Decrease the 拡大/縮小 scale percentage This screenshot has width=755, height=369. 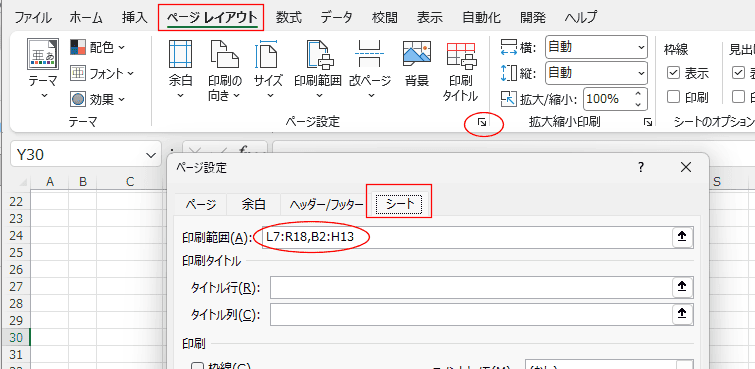coord(638,105)
